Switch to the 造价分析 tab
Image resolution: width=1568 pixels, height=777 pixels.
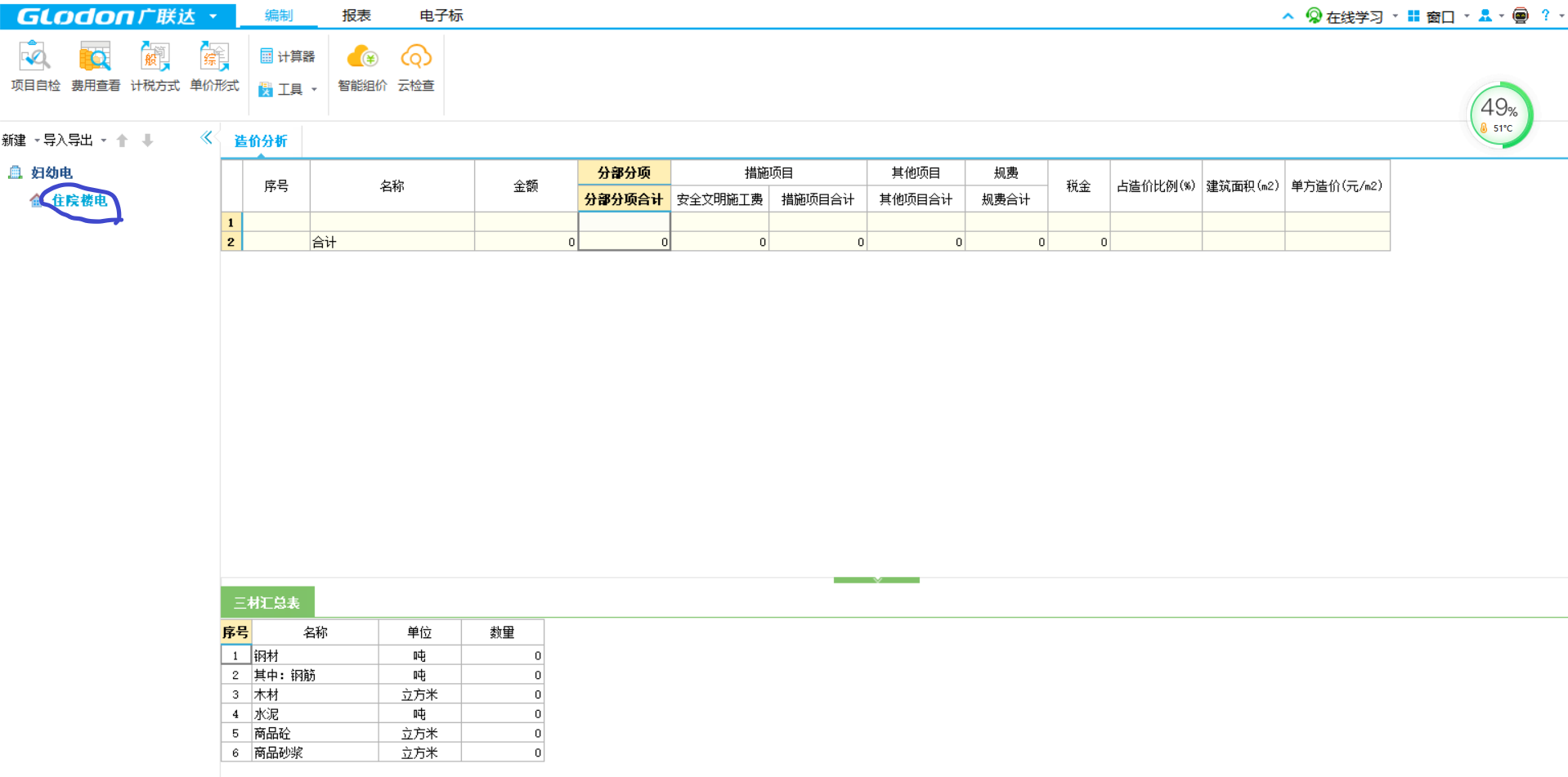[261, 141]
